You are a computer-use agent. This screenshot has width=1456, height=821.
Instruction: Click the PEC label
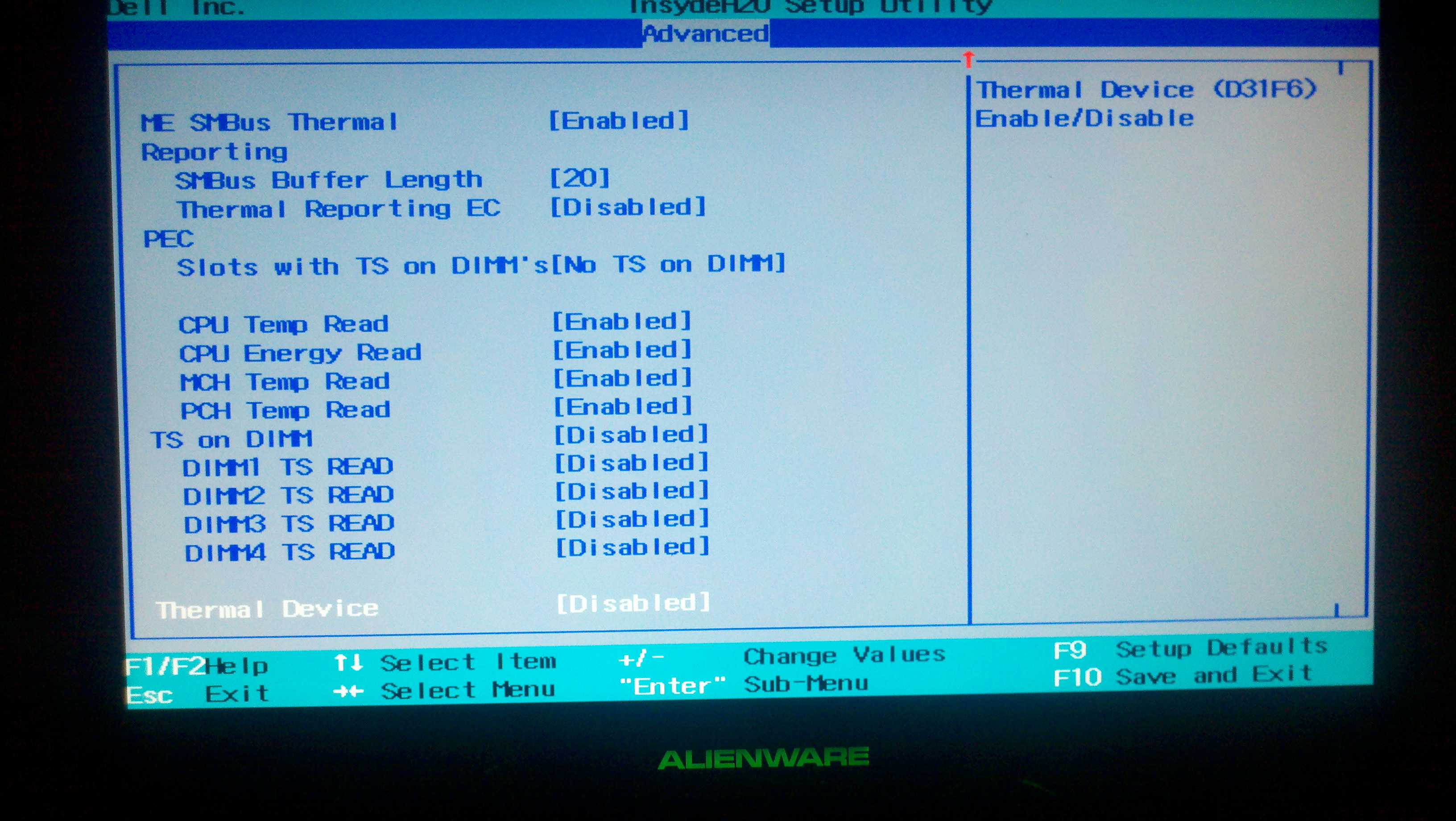click(169, 239)
